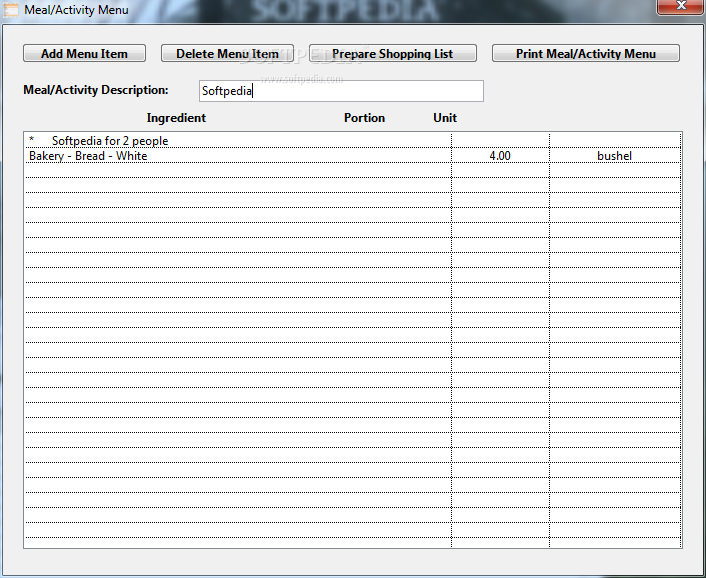Click the Meal/Activity Menu window icon

(x=10, y=10)
